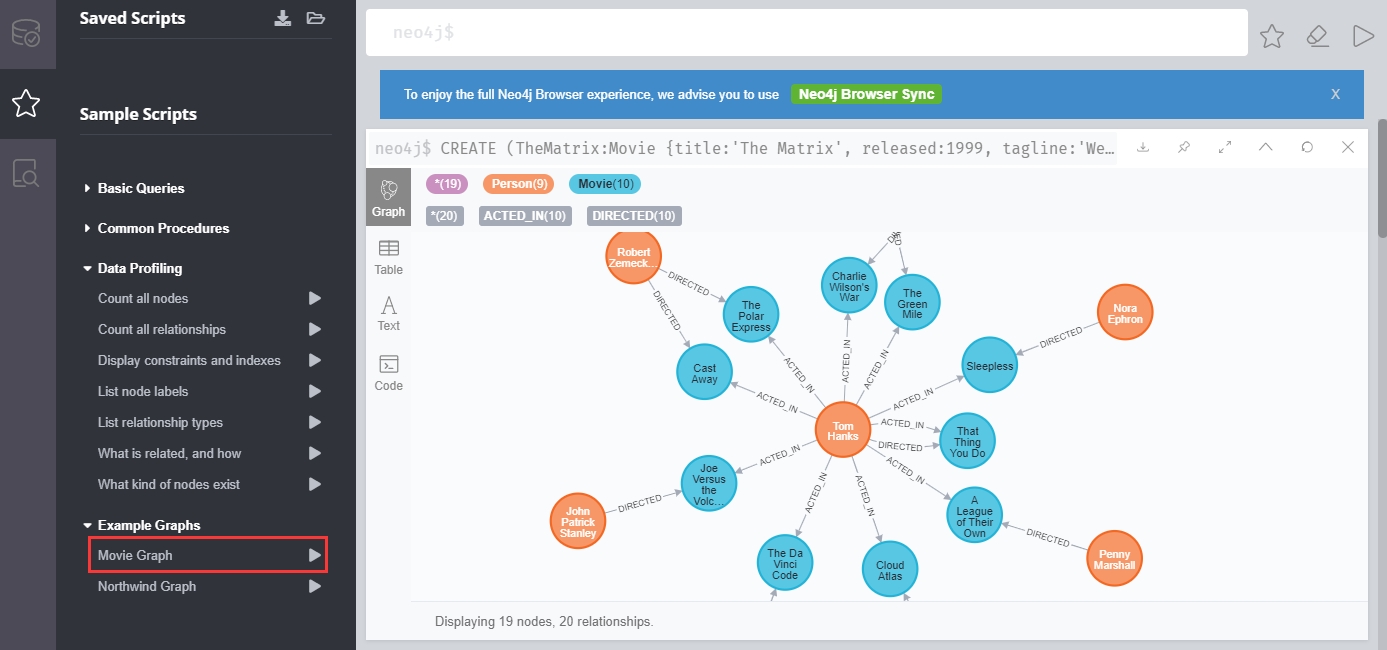The height and width of the screenshot is (650, 1387).
Task: Click the folder icon beside Saved Scripts
Action: coord(316,18)
